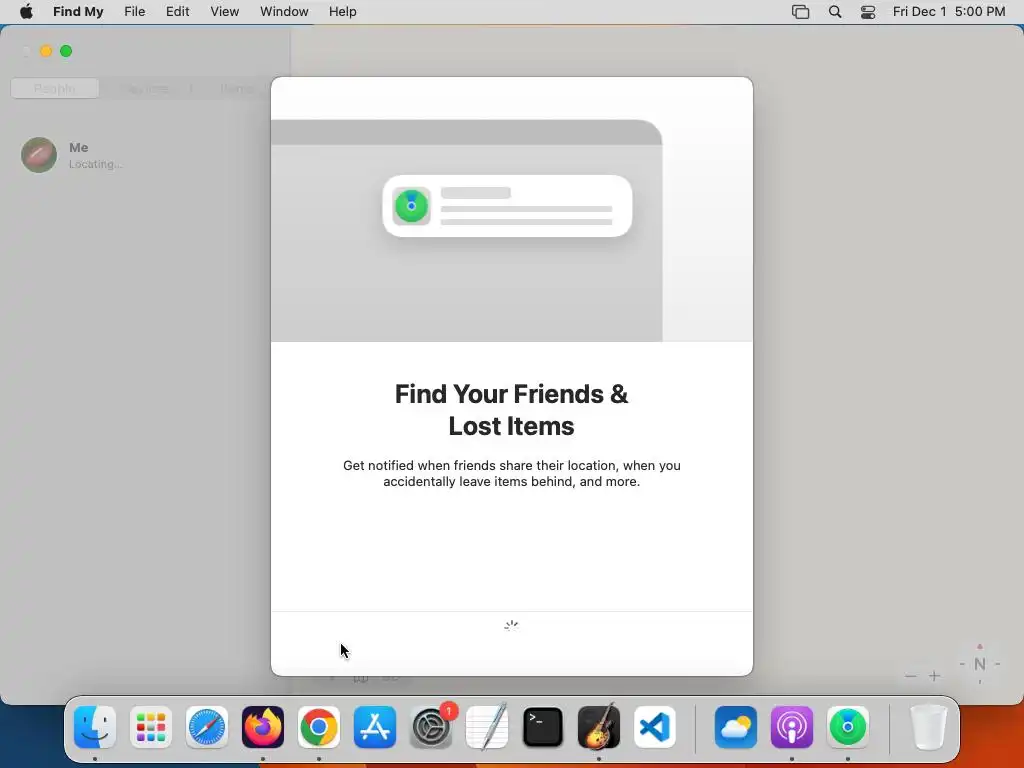The height and width of the screenshot is (768, 1024).
Task: Open Google Chrome from the Dock
Action: [x=319, y=727]
